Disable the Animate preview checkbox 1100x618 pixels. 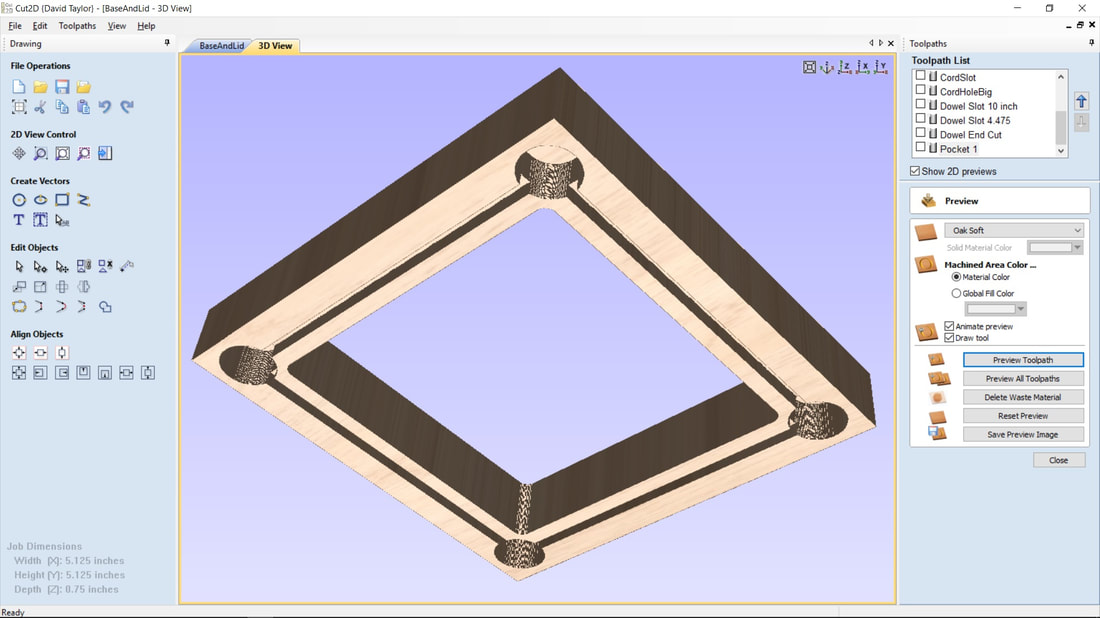tap(949, 326)
